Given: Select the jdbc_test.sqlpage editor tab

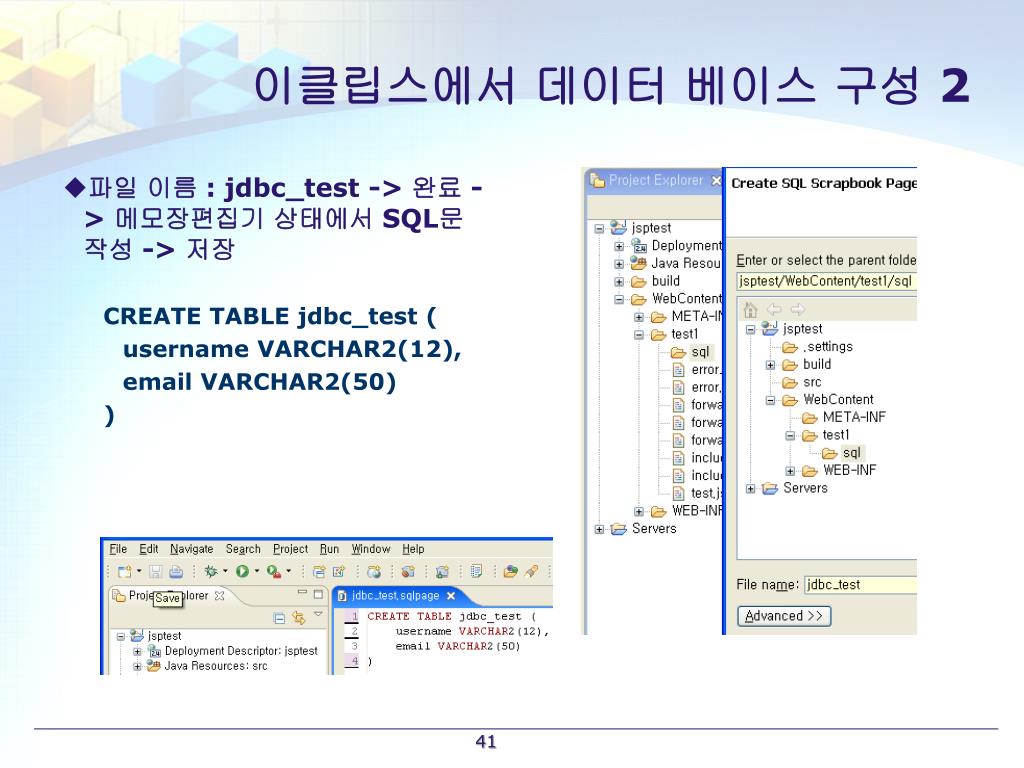Looking at the screenshot, I should point(395,596).
